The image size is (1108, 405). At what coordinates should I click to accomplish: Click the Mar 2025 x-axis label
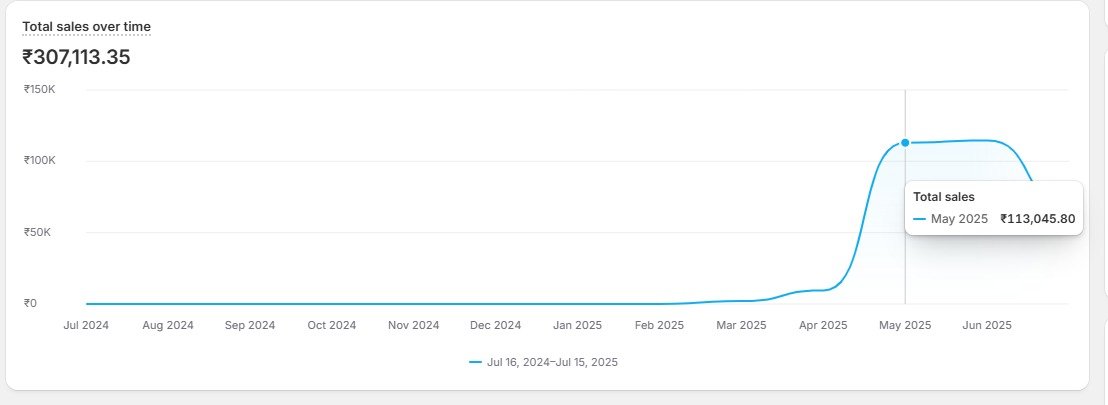[x=741, y=326]
